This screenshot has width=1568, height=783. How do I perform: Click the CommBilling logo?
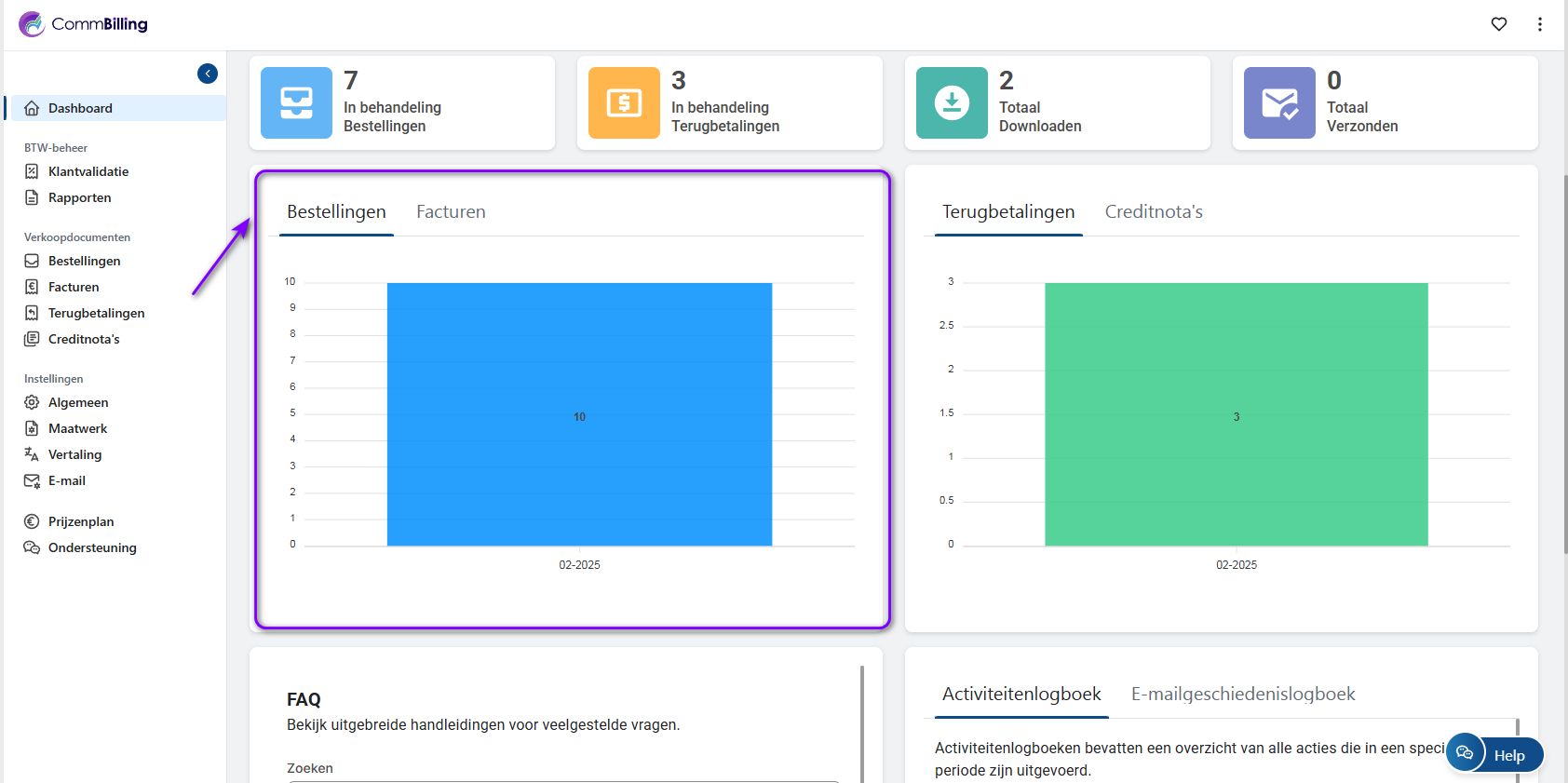click(84, 24)
